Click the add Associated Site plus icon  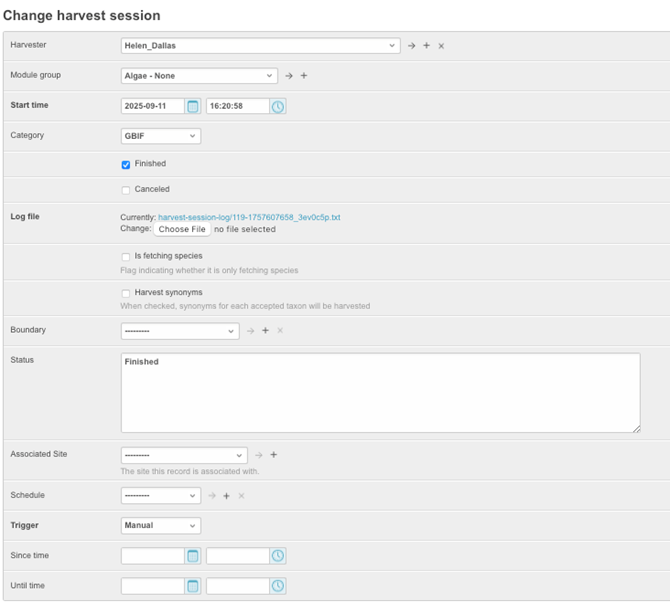(x=273, y=455)
